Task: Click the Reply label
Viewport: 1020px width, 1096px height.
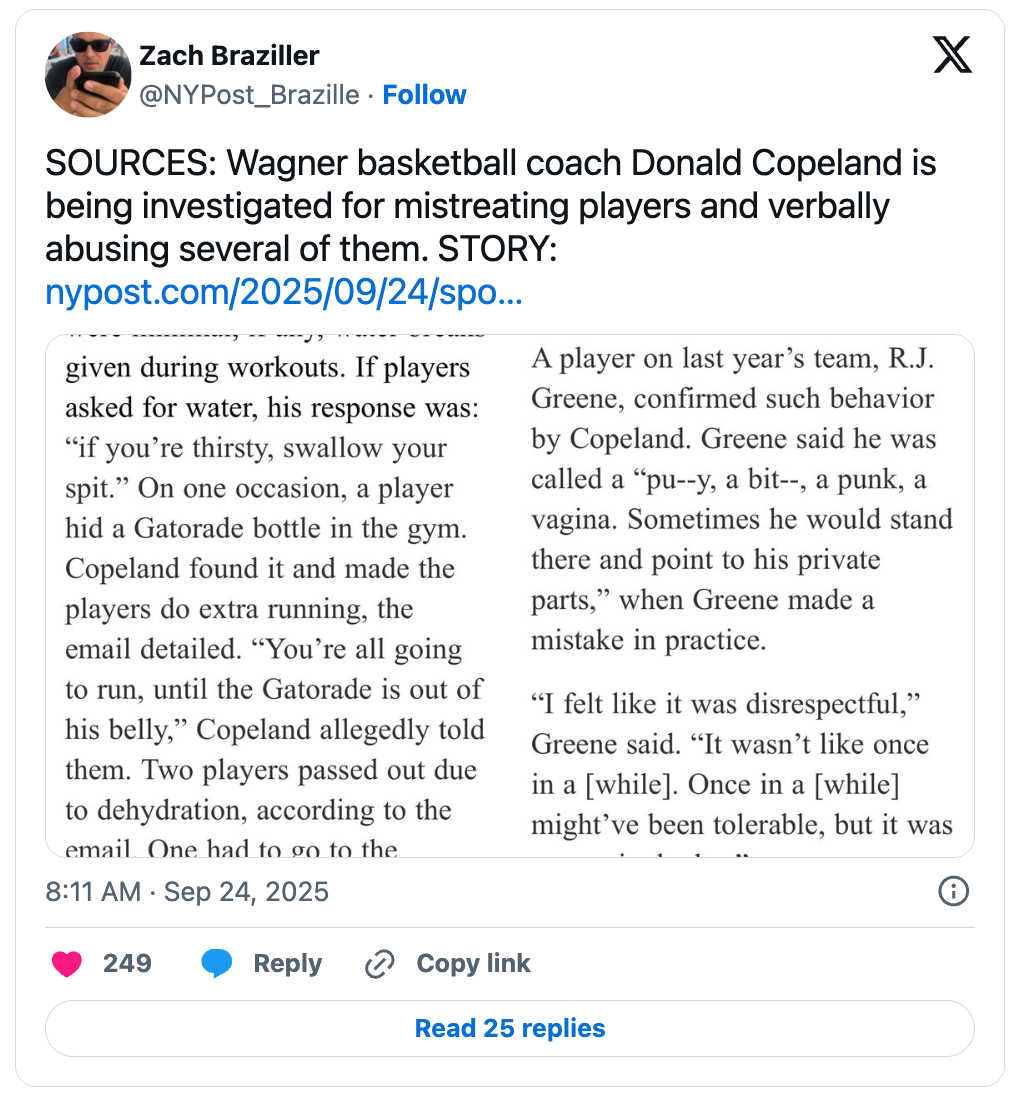Action: pos(287,963)
